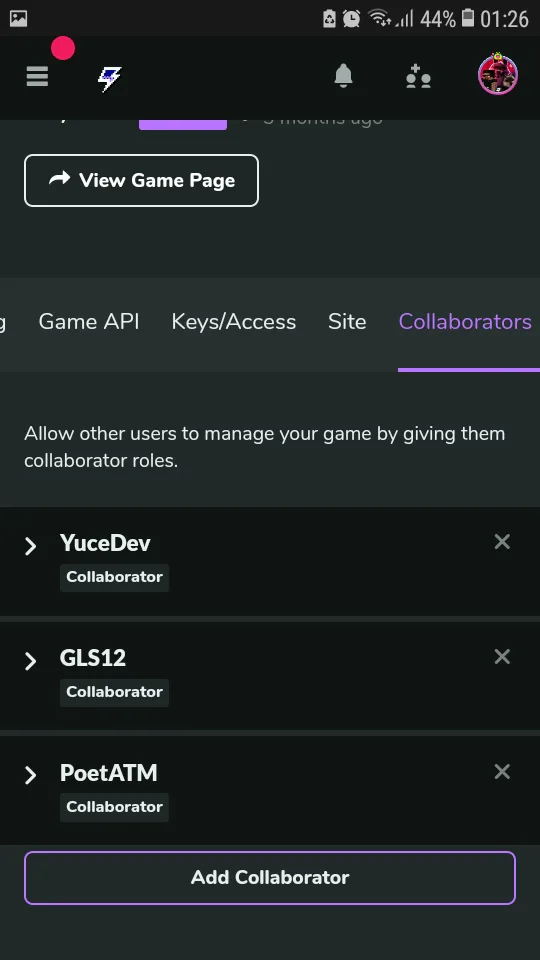
Task: Open the friends list icon
Action: [x=419, y=77]
